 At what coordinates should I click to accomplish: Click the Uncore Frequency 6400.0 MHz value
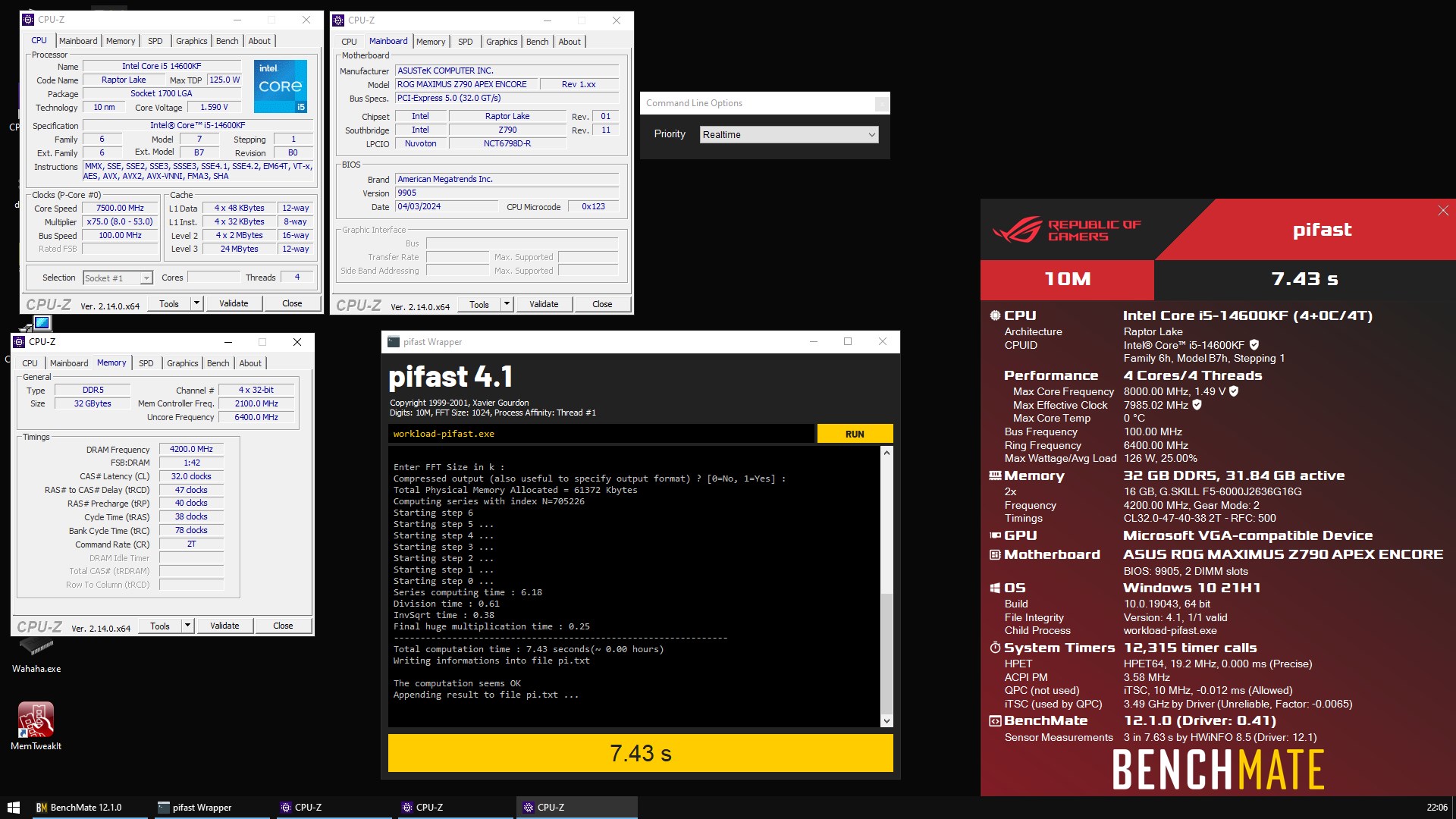(x=256, y=417)
